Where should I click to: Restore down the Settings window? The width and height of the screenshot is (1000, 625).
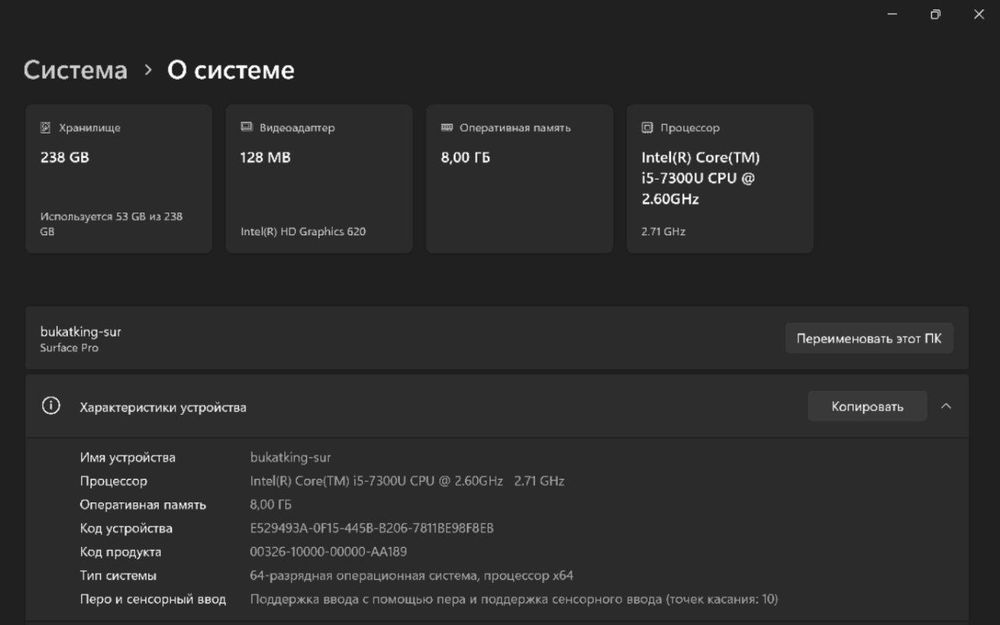pos(935,14)
